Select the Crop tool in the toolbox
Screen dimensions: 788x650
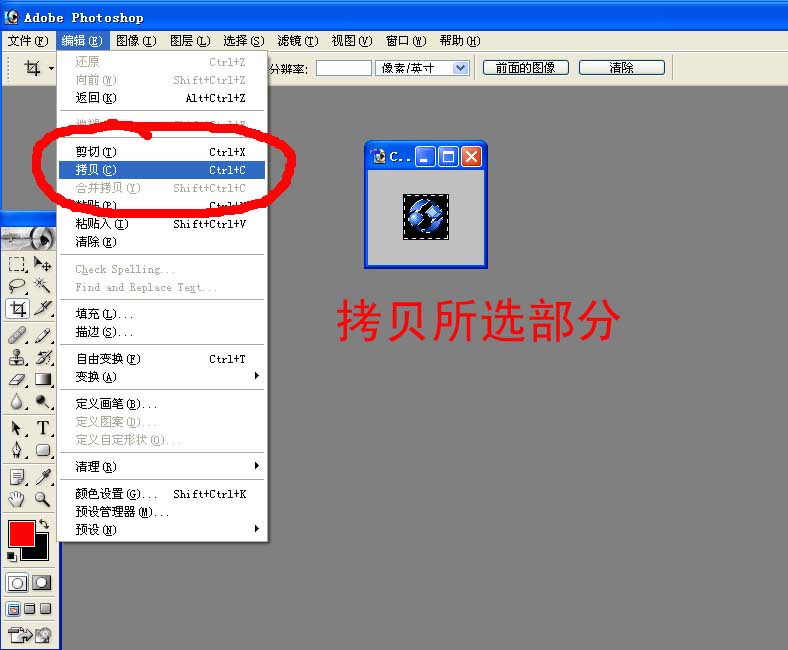pyautogui.click(x=18, y=309)
